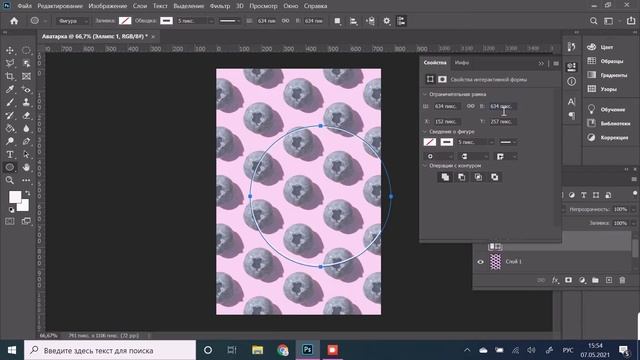The image size is (640, 360).
Task: Open opacity Непрозрачность dropdown arrow
Action: [633, 209]
